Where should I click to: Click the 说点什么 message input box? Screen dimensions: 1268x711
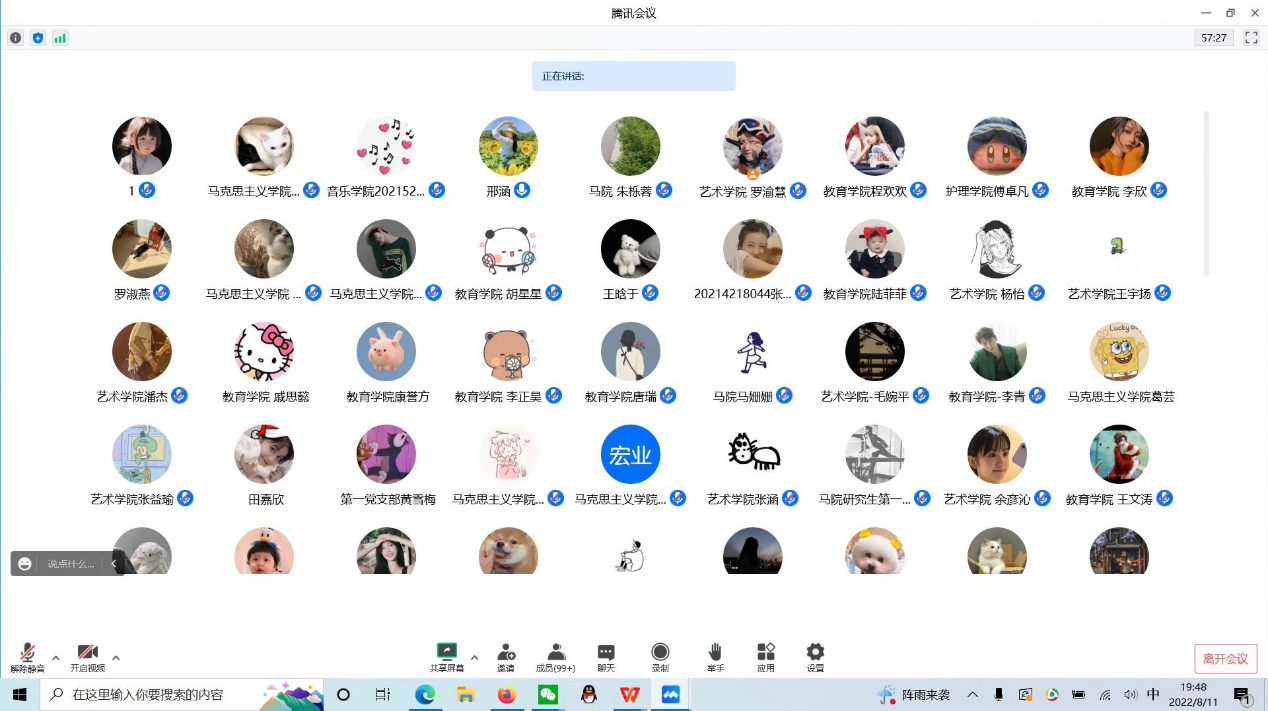coord(71,564)
